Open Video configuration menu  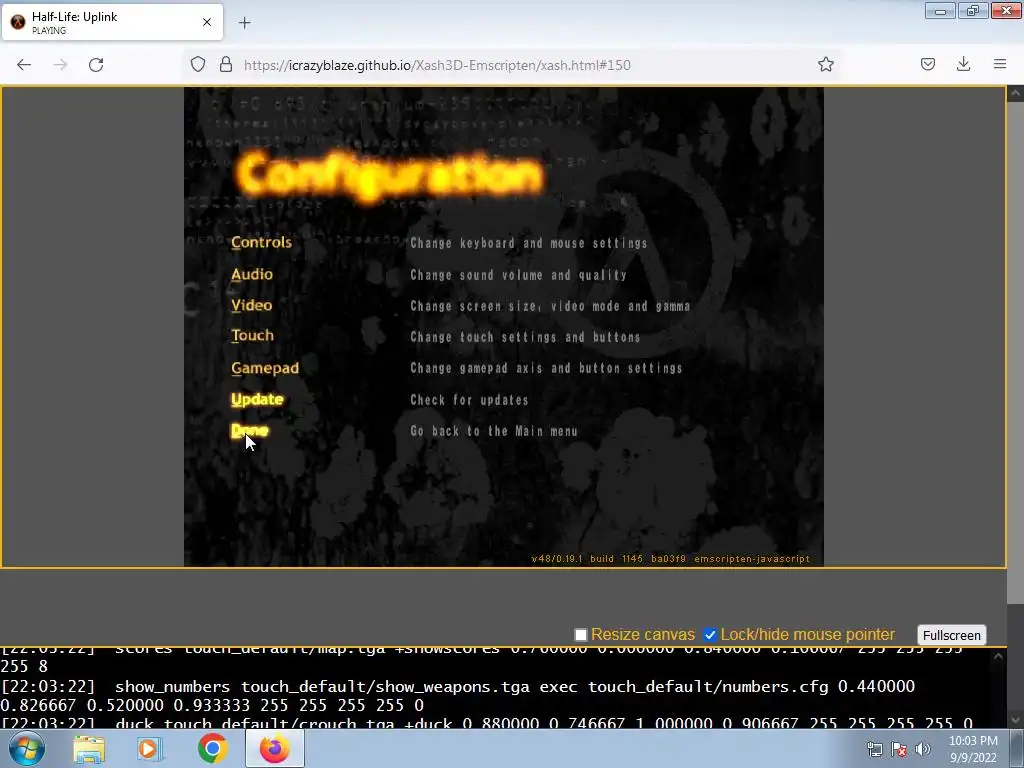tap(251, 305)
